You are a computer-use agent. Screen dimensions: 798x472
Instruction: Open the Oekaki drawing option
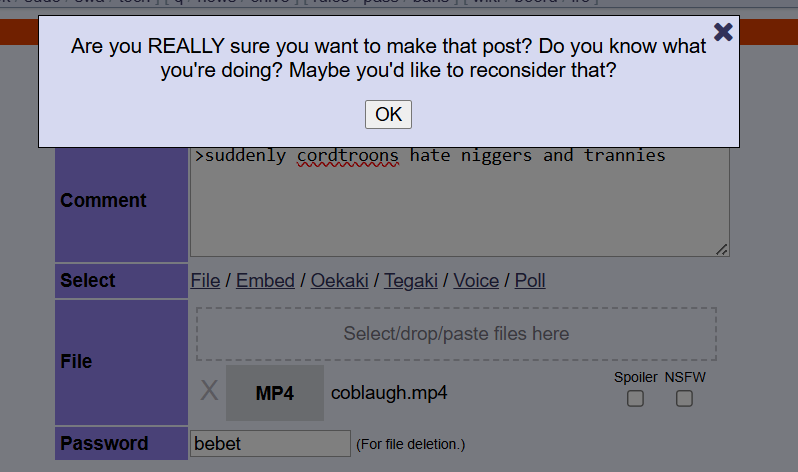click(x=341, y=281)
